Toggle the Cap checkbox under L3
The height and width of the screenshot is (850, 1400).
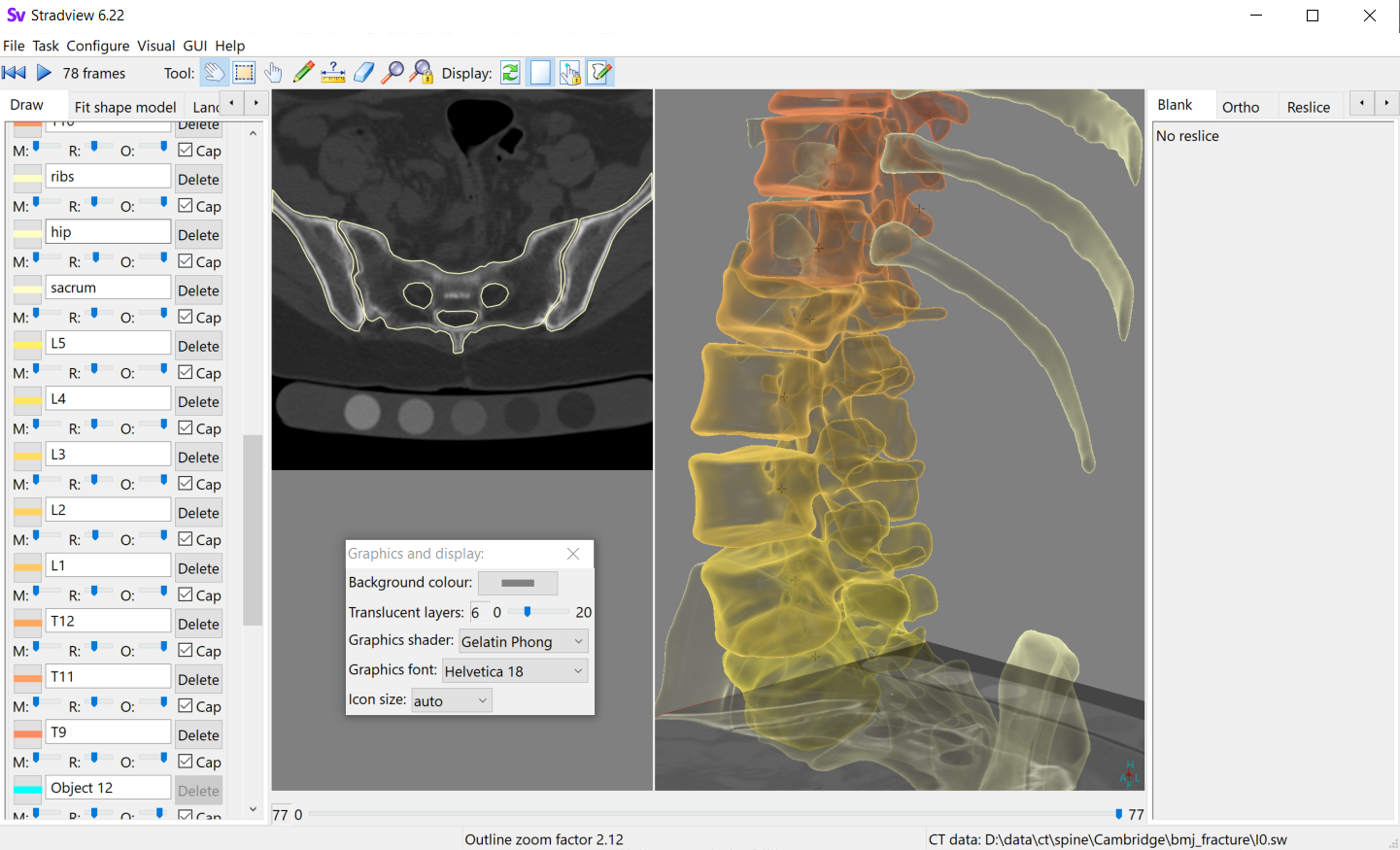tap(186, 484)
